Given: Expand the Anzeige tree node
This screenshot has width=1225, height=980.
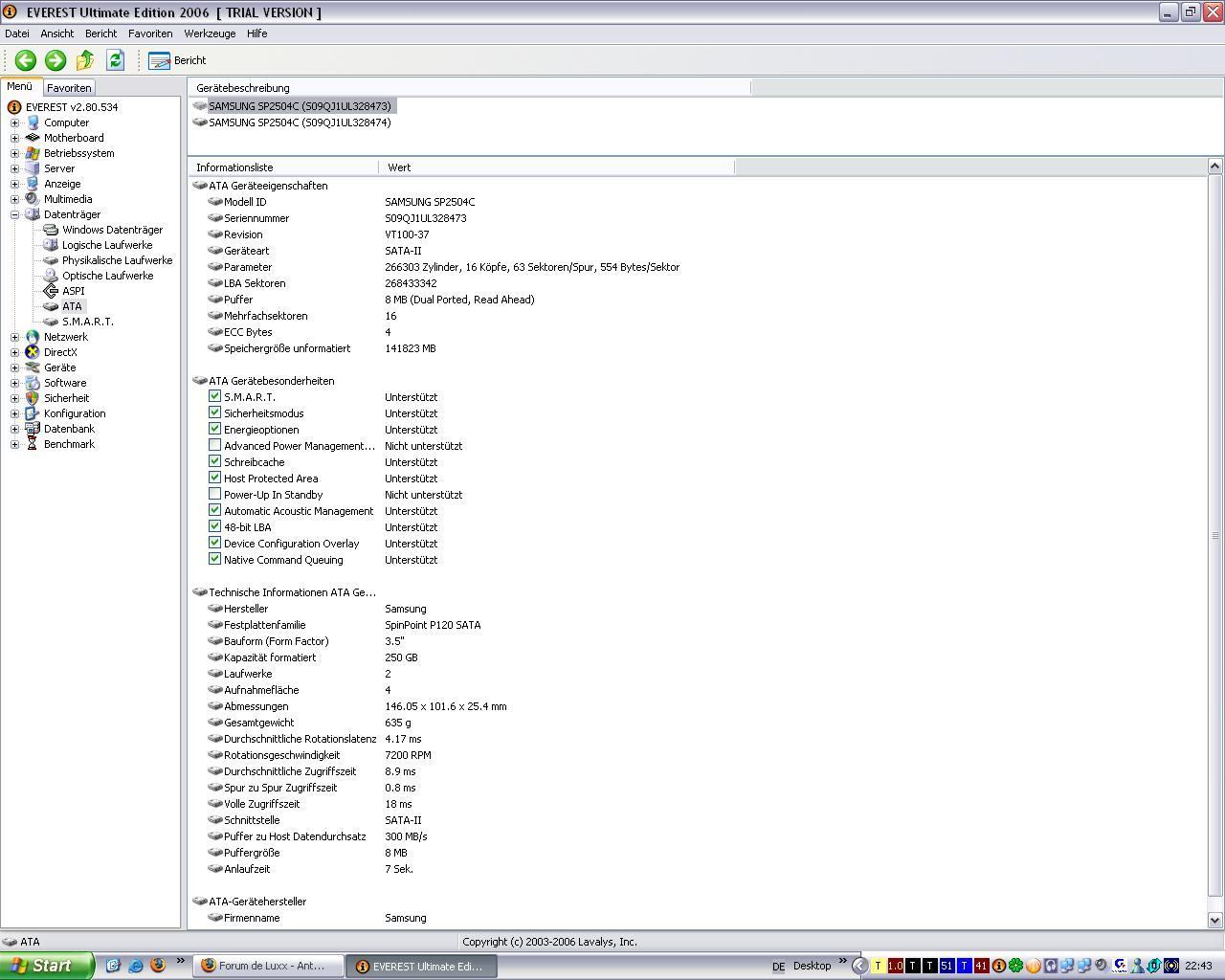Looking at the screenshot, I should [x=14, y=184].
